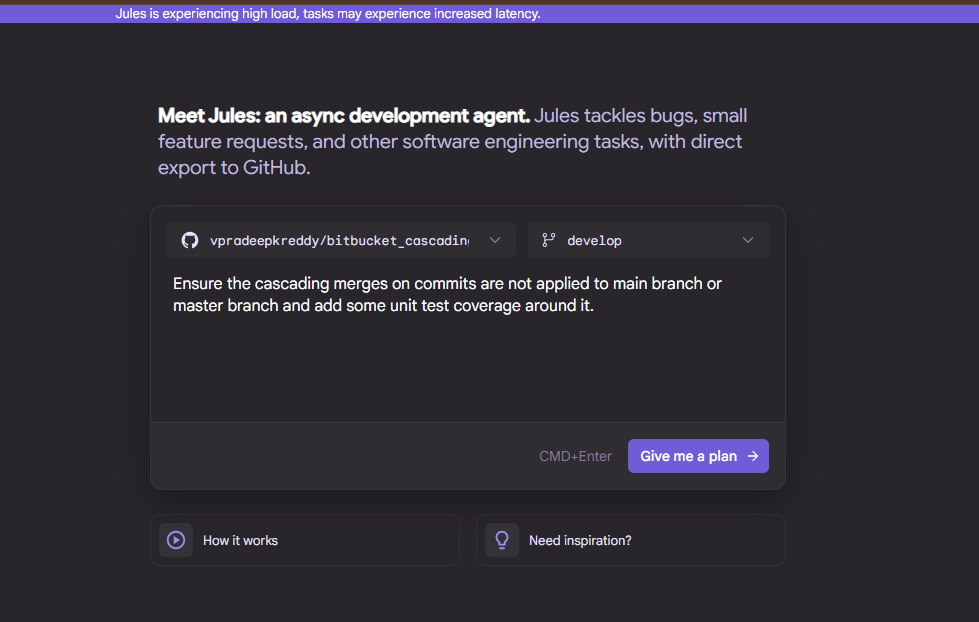The image size is (979, 622).
Task: Click the play icon for How it works
Action: 176,540
